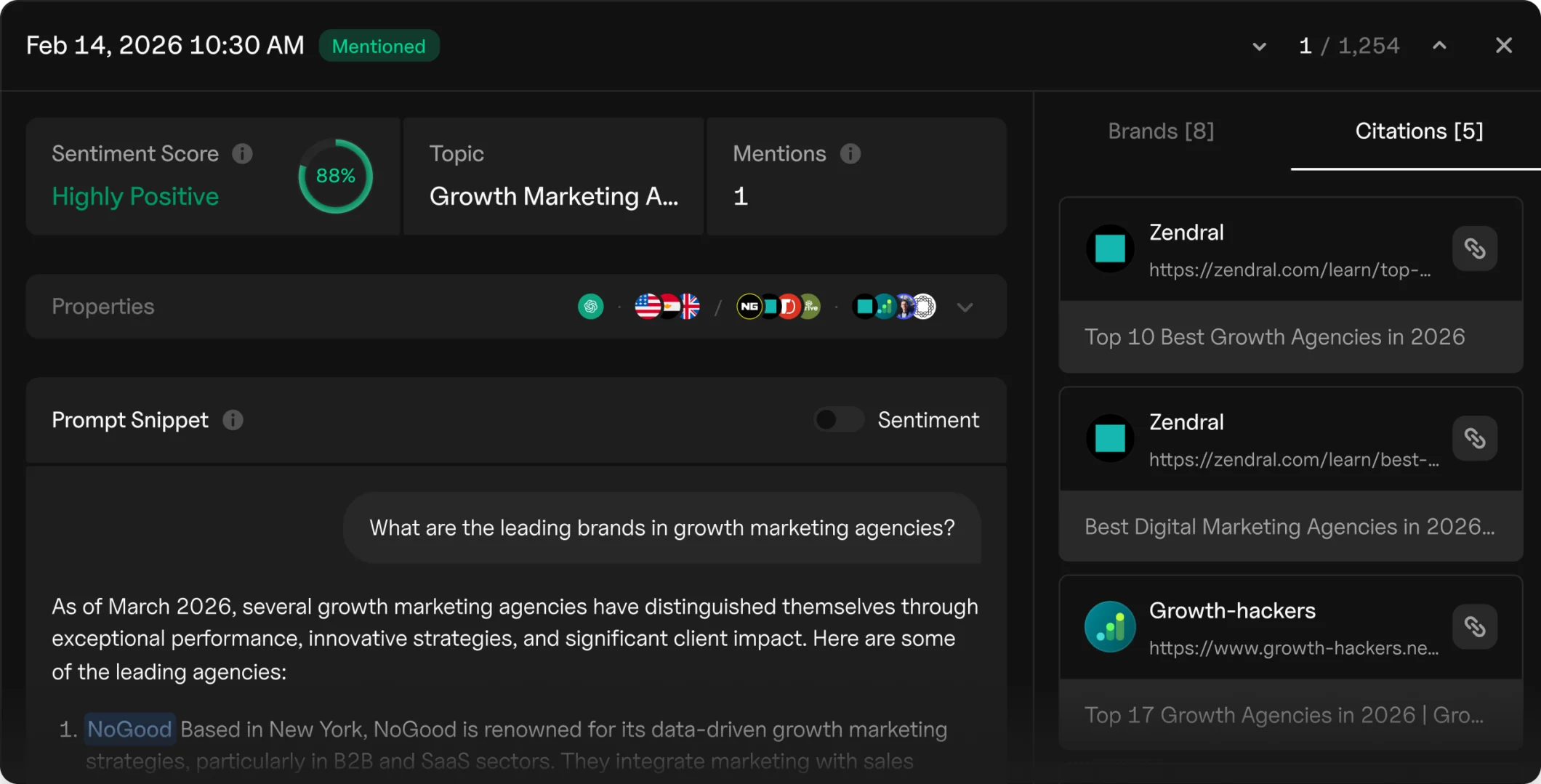Click the highlighted NoGood brand mention

[x=129, y=729]
